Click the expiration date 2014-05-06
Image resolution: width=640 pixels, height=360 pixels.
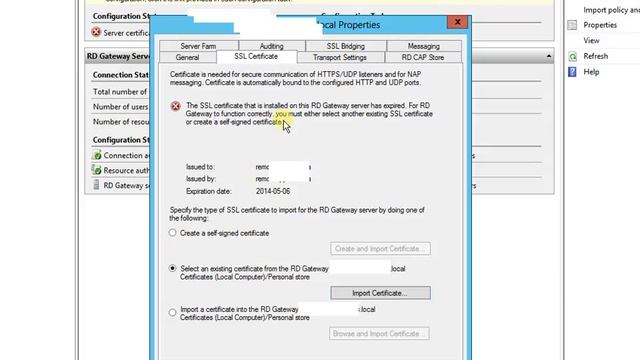273,191
